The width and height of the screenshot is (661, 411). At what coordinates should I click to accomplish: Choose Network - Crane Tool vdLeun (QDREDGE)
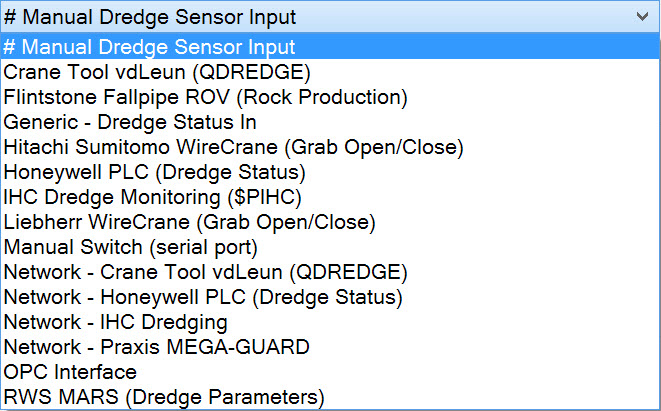[205, 272]
